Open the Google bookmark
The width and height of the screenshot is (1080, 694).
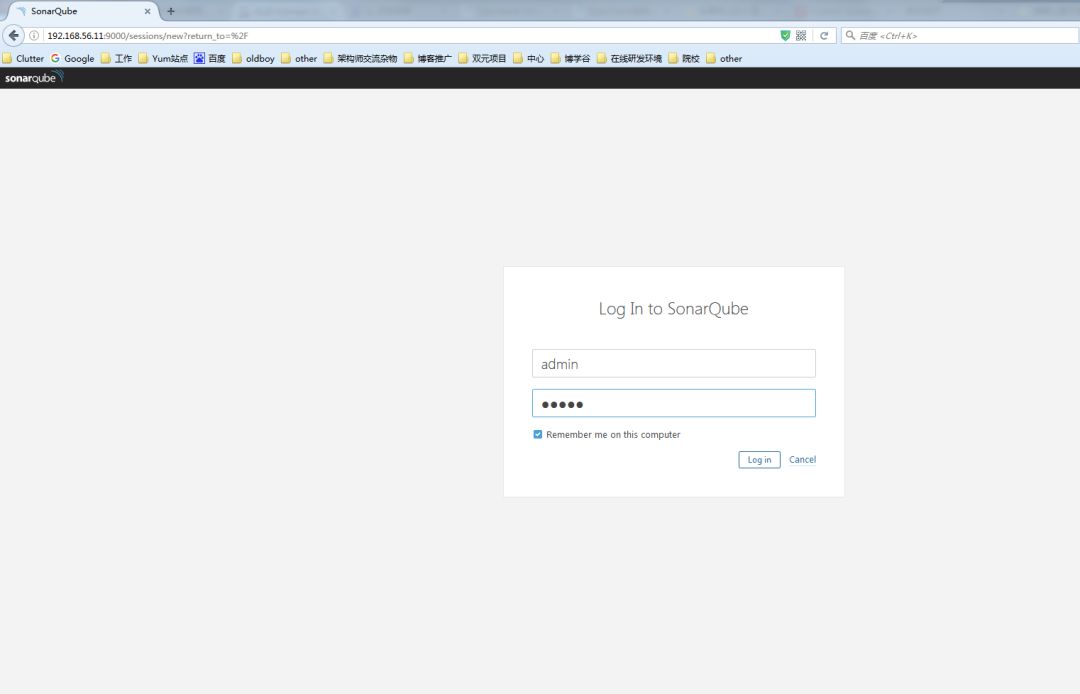pos(72,59)
